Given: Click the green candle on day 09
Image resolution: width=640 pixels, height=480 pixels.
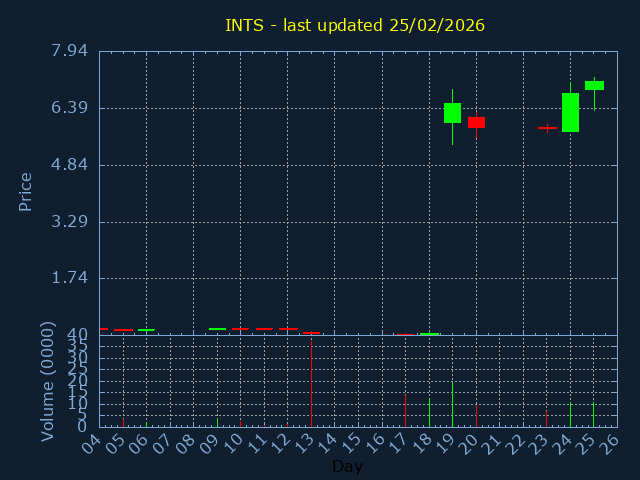Looking at the screenshot, I should 217,328.
